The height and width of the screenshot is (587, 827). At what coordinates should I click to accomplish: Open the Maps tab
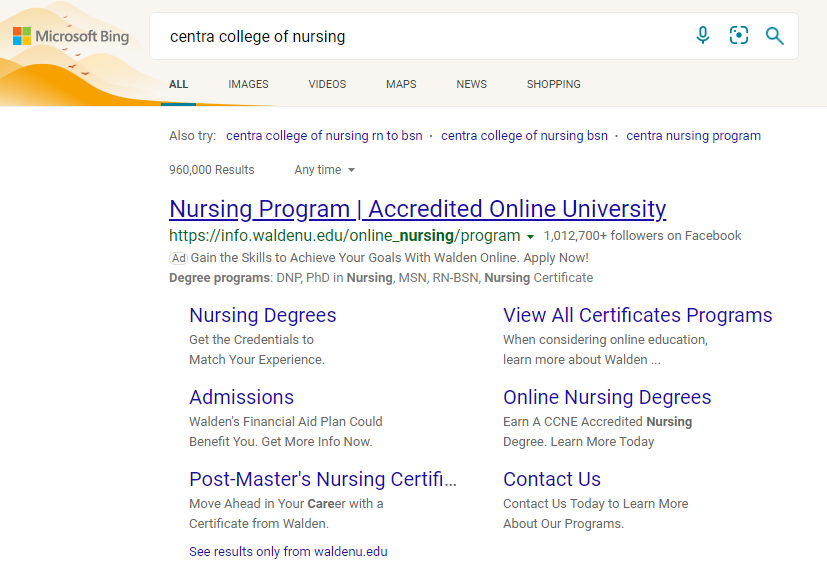(x=401, y=85)
